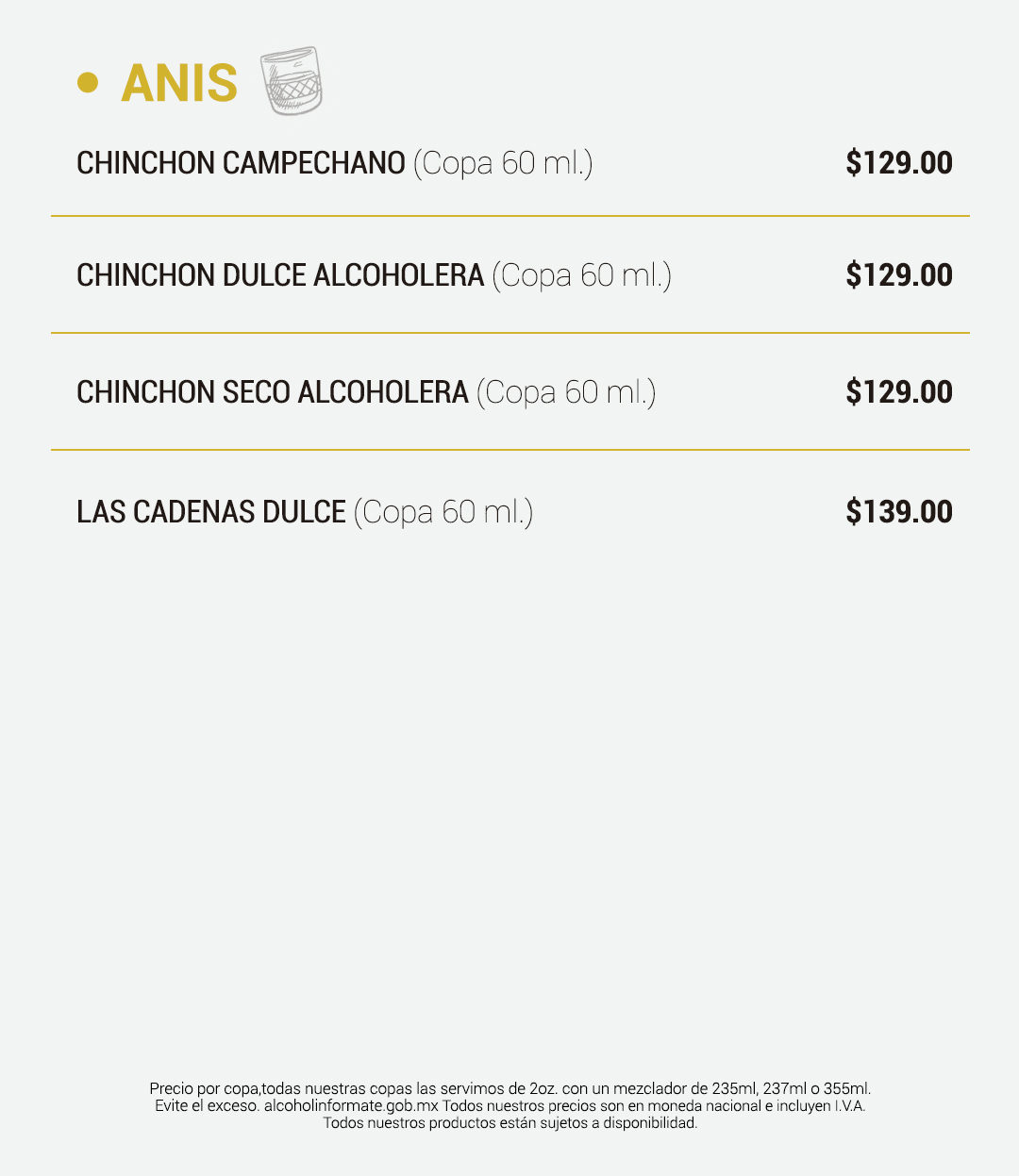Click the yellow divider above Las Cadenas Dulce
This screenshot has height=1176, width=1019.
[509, 450]
